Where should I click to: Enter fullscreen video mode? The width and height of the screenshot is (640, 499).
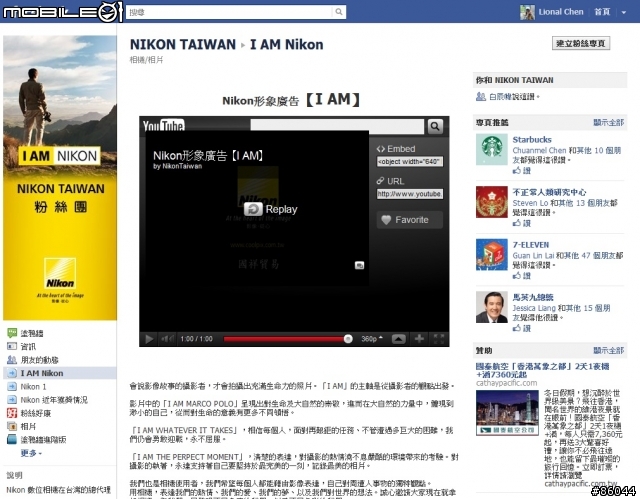pos(439,339)
